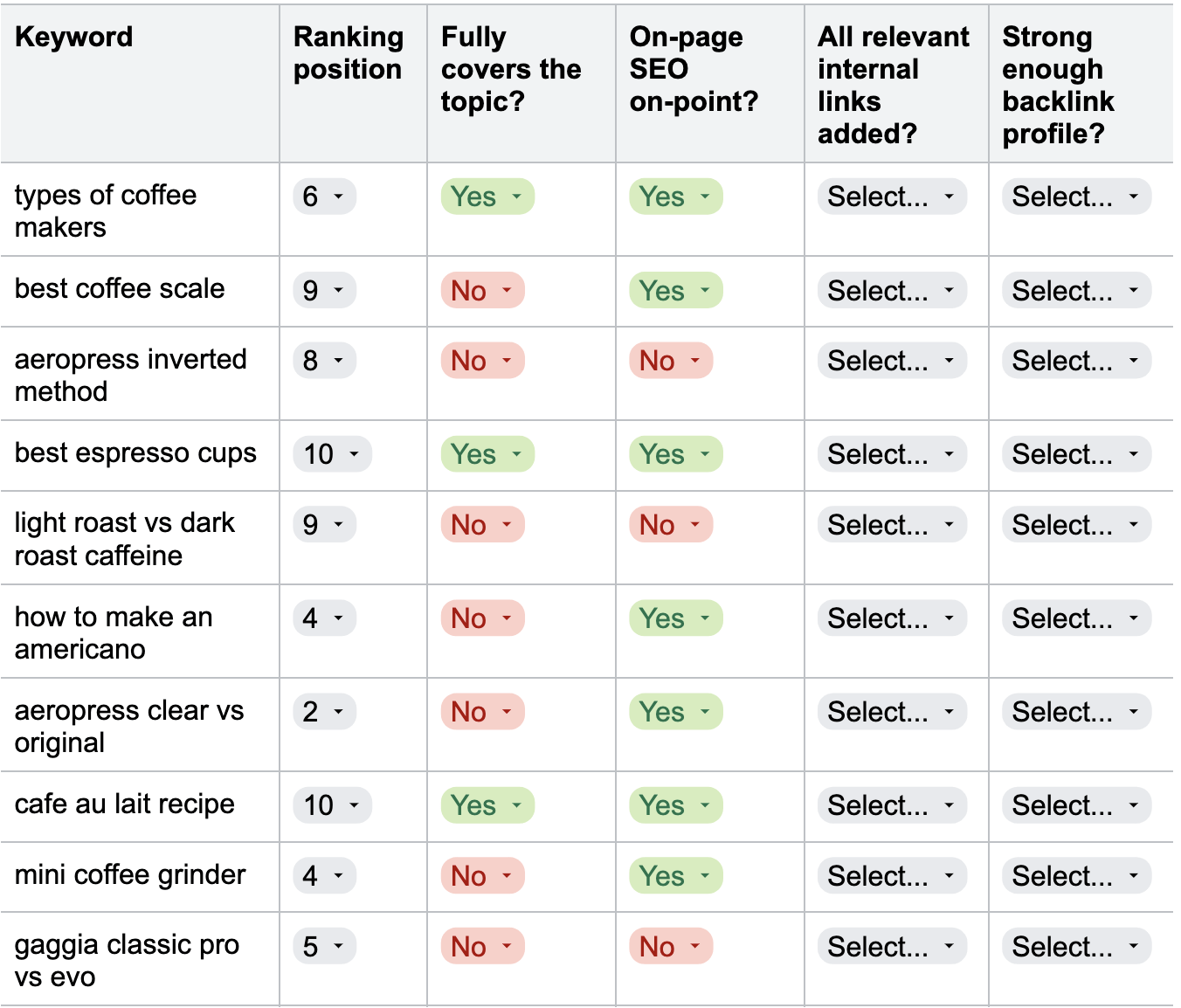Change ranking position 4 for 'how to make an americano'

[x=324, y=618]
